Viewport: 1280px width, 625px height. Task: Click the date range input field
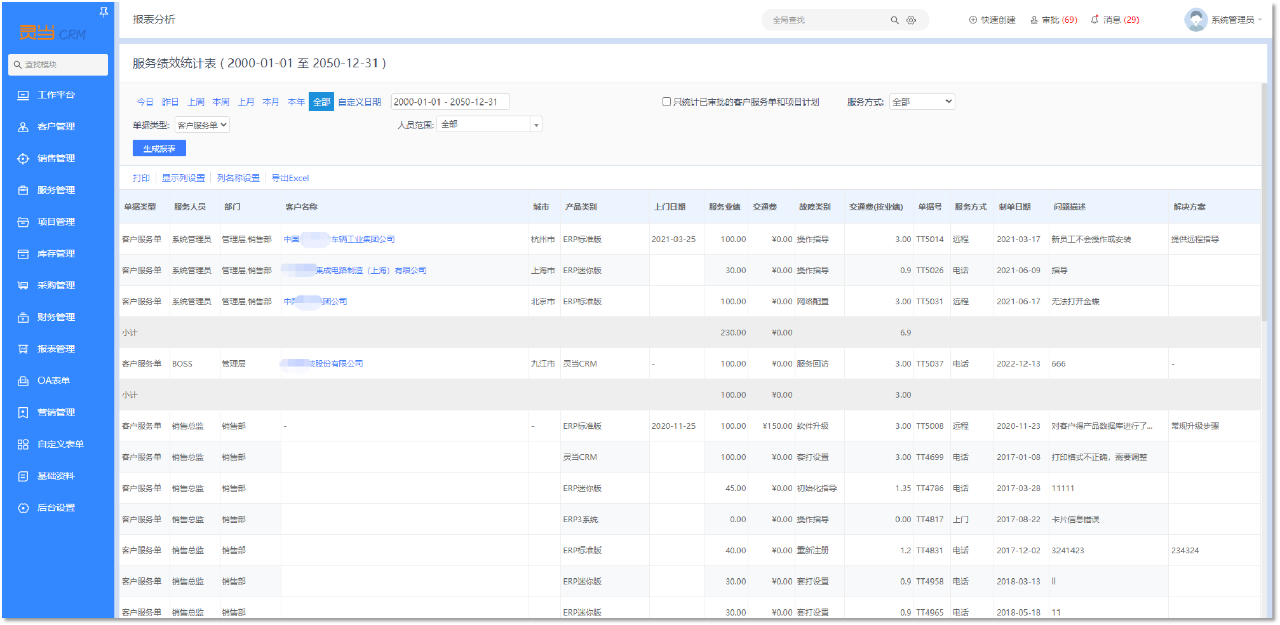click(450, 102)
